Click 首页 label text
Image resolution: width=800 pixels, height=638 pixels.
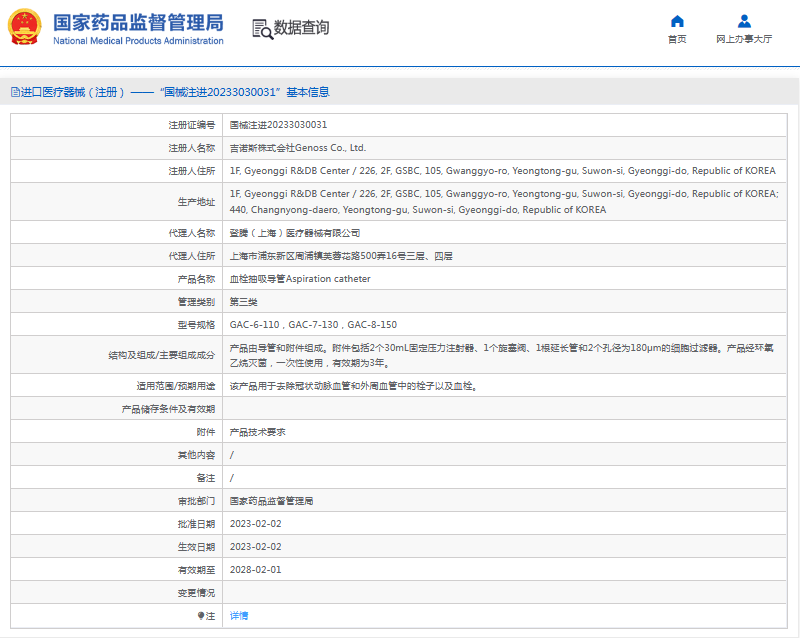click(x=677, y=39)
